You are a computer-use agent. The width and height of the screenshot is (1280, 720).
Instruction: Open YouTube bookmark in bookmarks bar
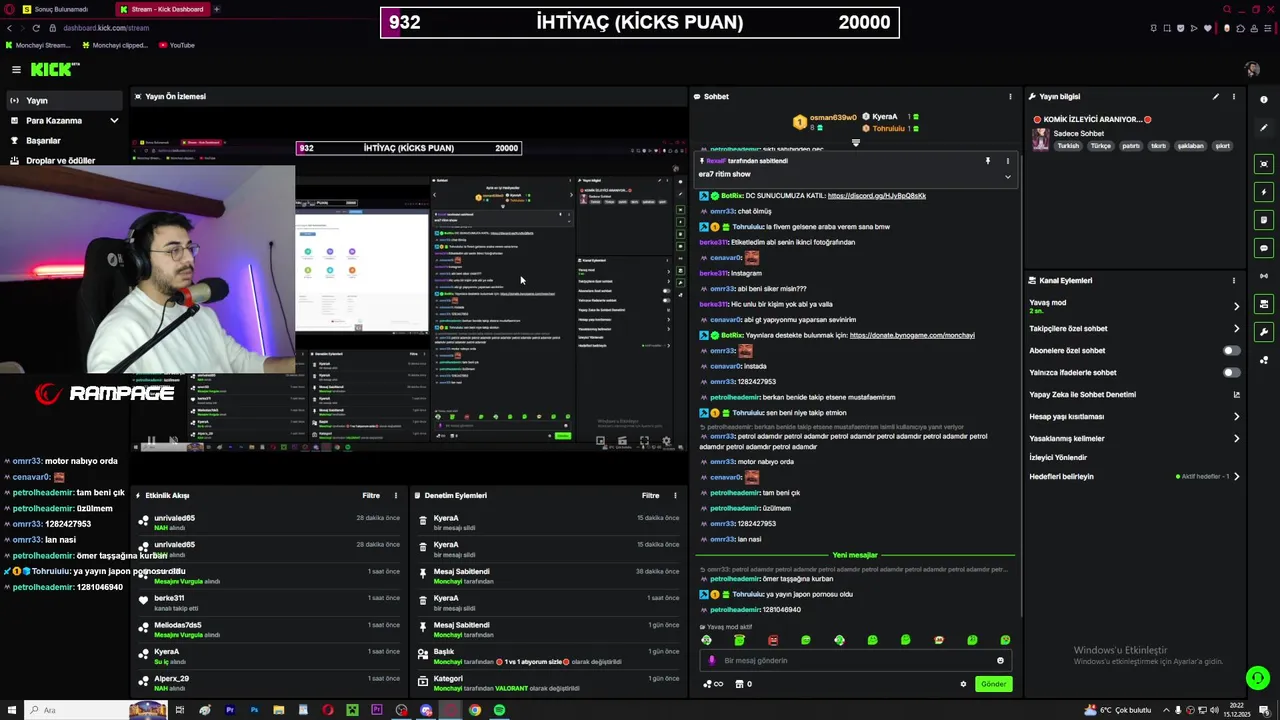point(176,45)
